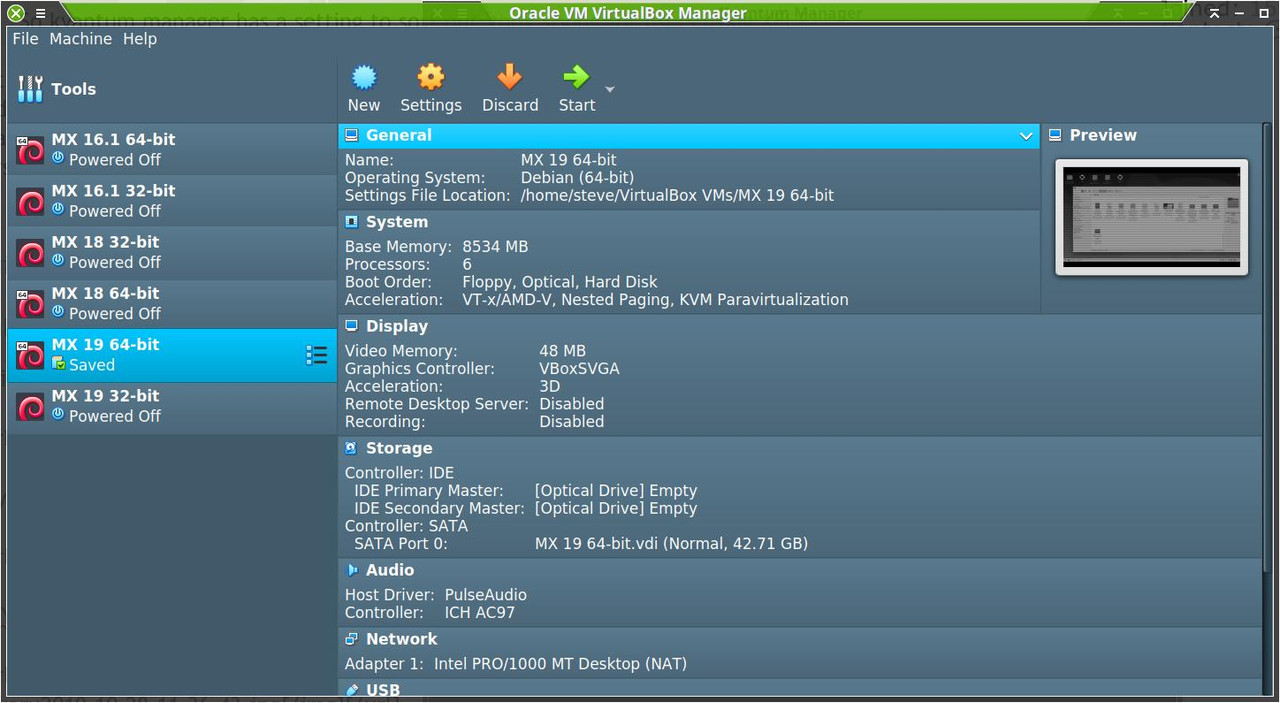The width and height of the screenshot is (1280, 703).
Task: Click Boot Order Floppy, Optical, Hard Disk
Action: pos(560,282)
